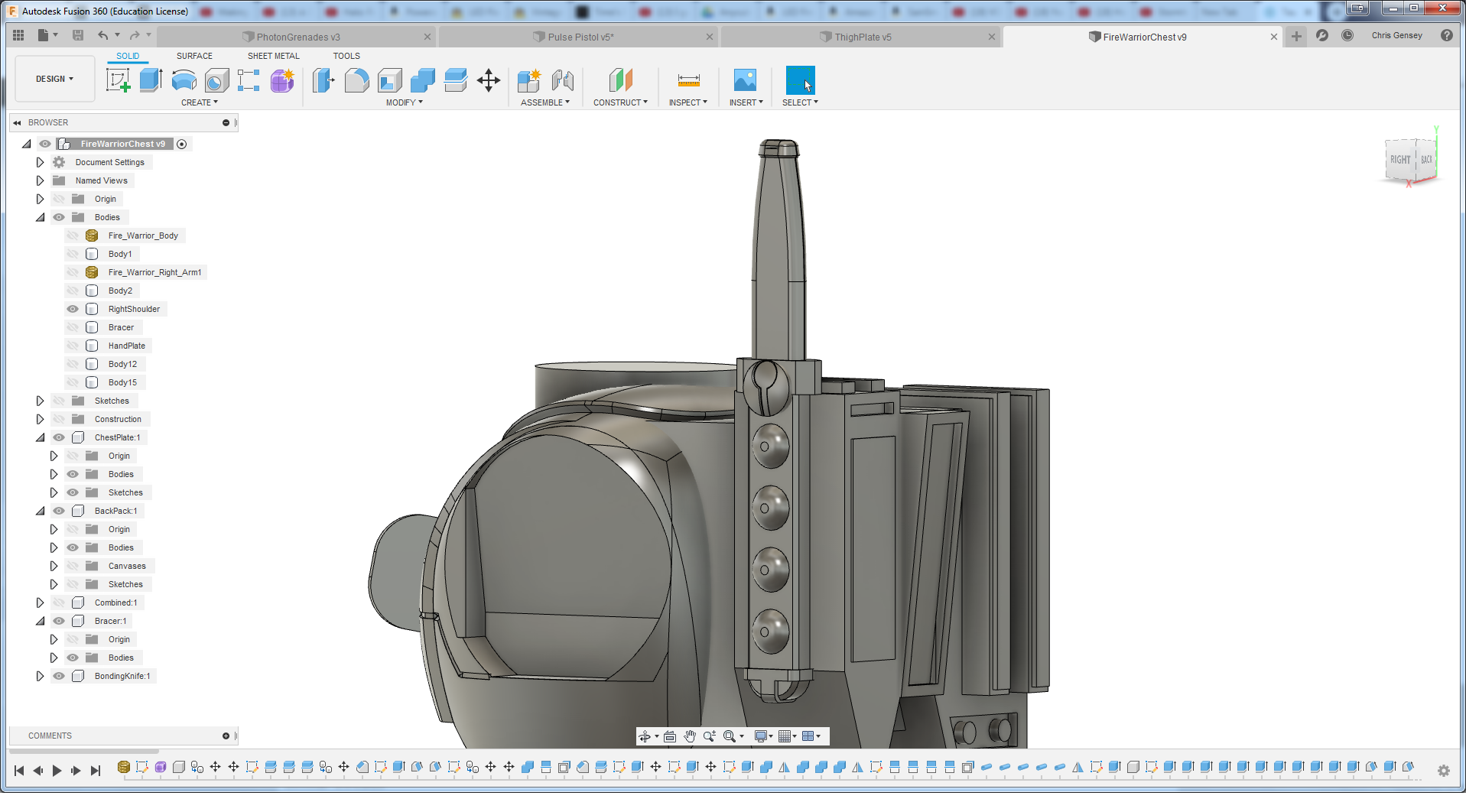Switch to the Pulse Pistol v5 document tab
The width and height of the screenshot is (1466, 812).
[580, 37]
